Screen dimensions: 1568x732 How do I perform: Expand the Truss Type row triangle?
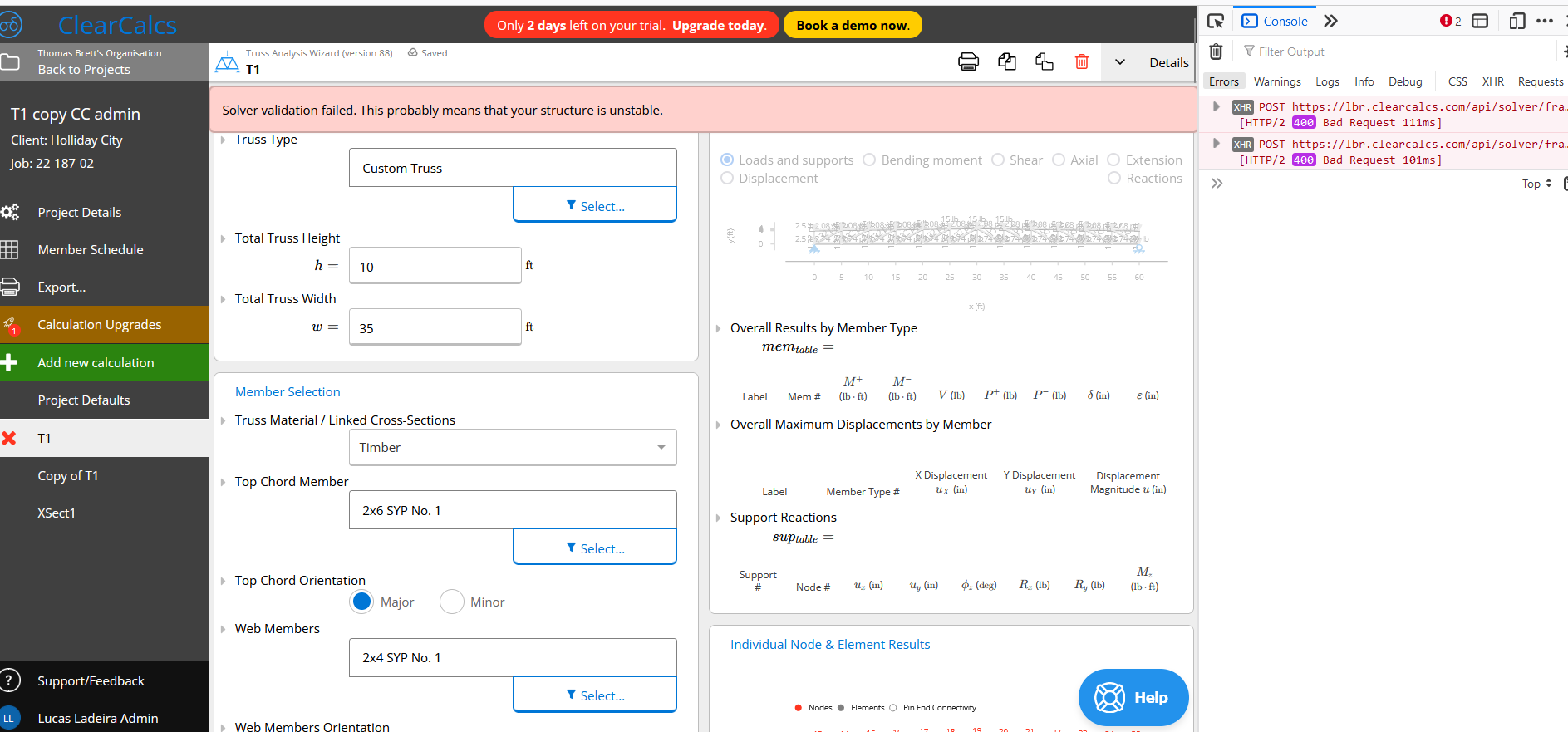click(x=223, y=140)
